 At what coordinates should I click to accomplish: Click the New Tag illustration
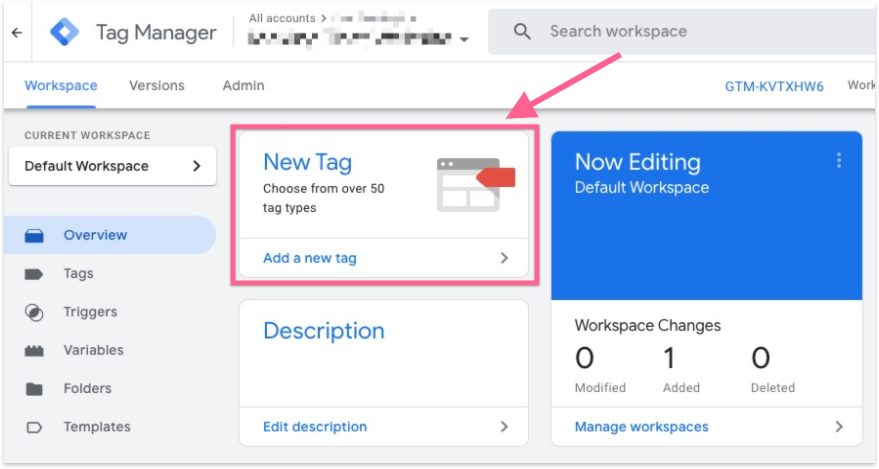475,183
